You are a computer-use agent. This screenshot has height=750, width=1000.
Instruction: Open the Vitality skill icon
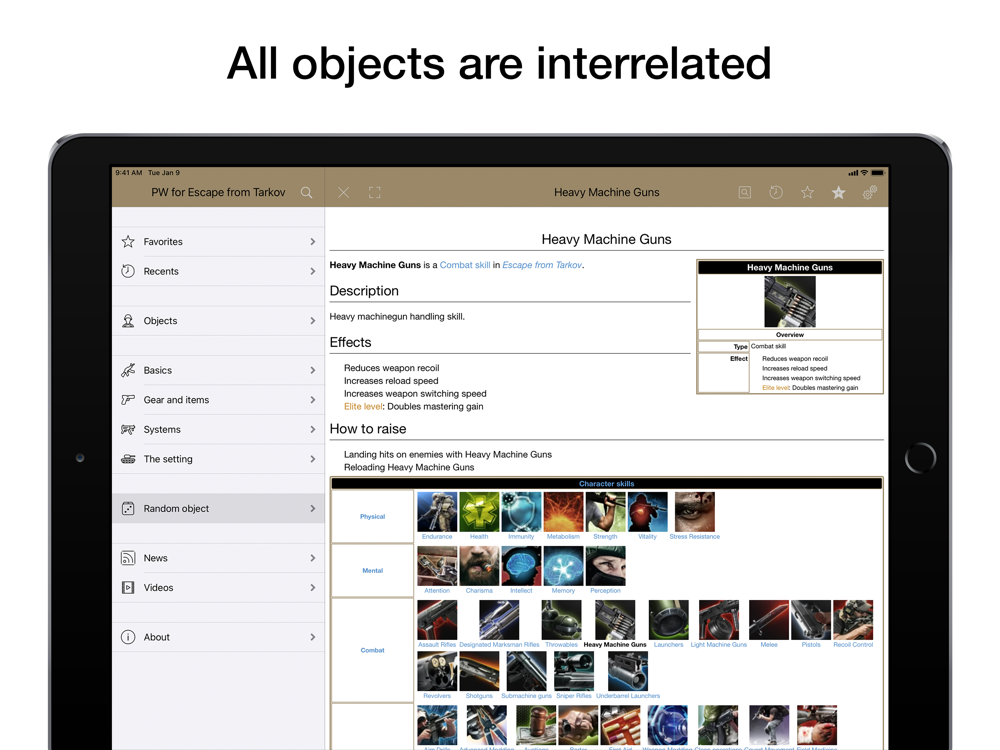(647, 512)
